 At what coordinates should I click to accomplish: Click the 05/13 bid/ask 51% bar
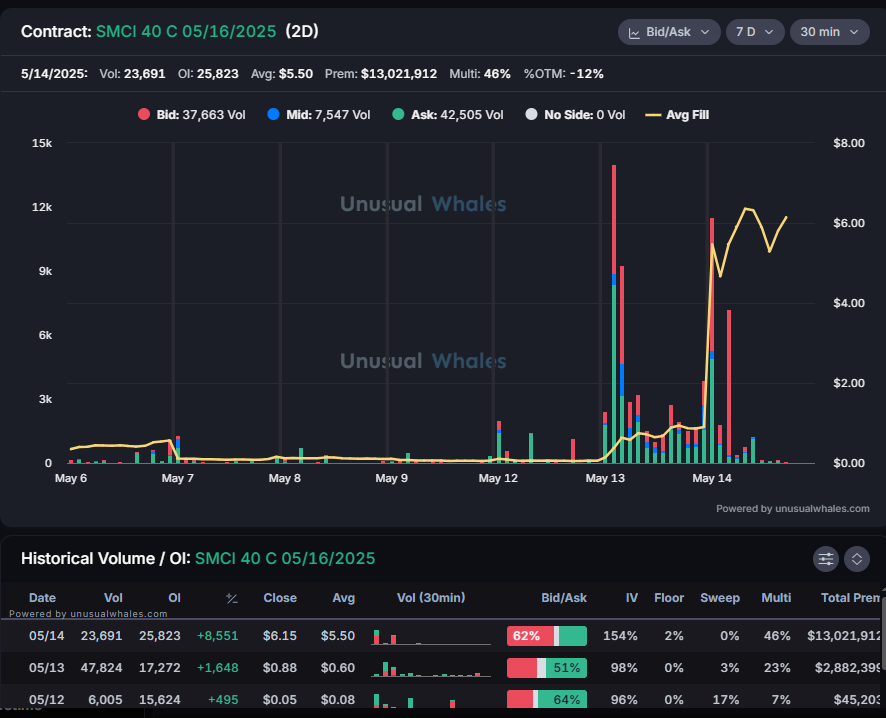[x=547, y=668]
